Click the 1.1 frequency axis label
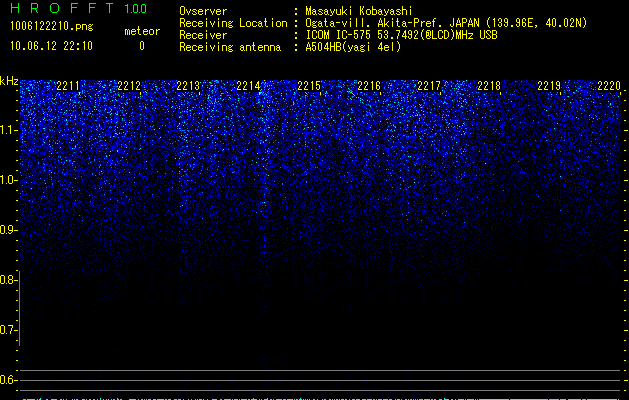Viewport: 629px width, 400px height. [x=8, y=130]
